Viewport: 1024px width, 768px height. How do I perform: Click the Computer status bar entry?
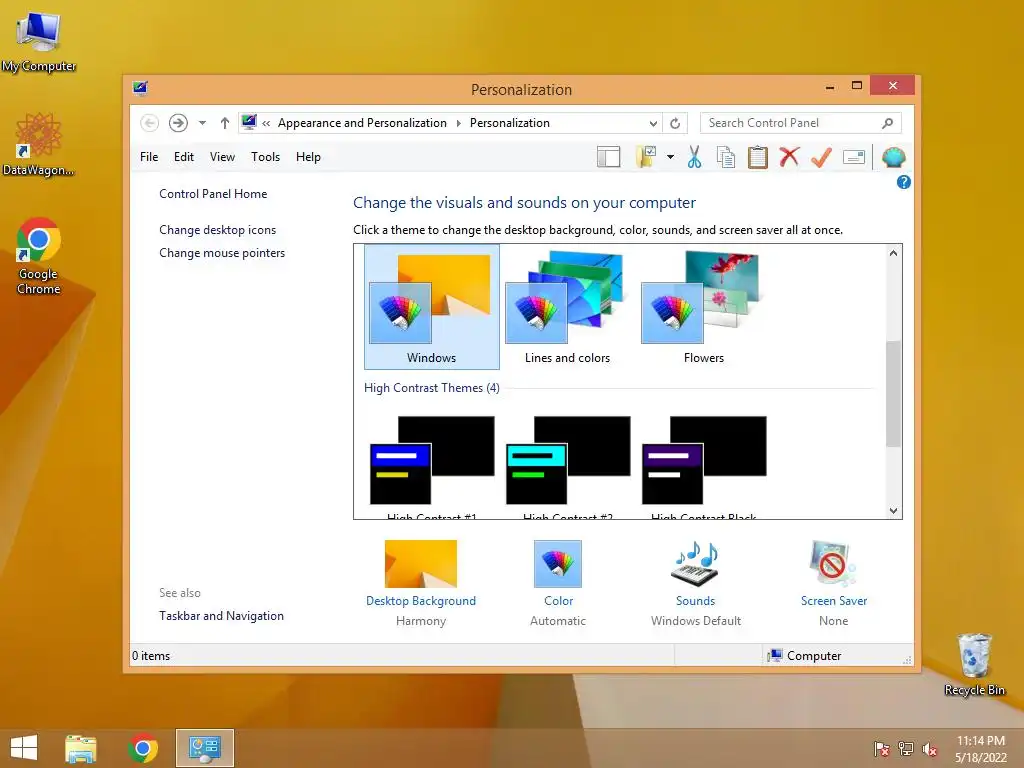click(805, 656)
